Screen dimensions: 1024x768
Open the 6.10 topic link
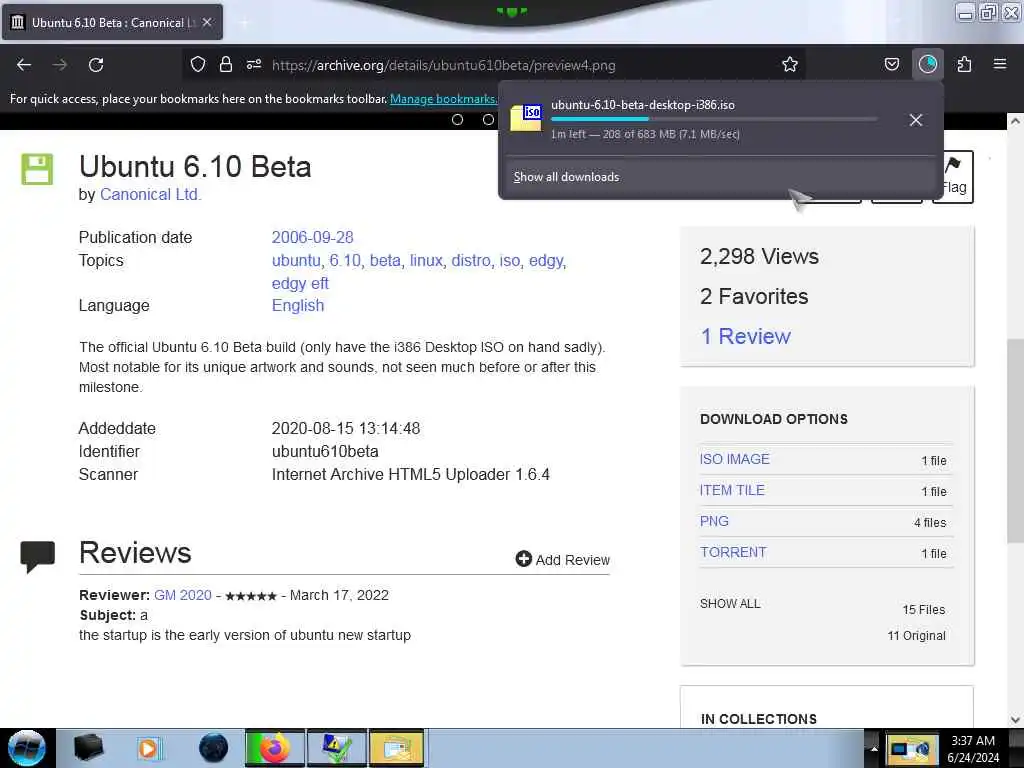pos(345,260)
